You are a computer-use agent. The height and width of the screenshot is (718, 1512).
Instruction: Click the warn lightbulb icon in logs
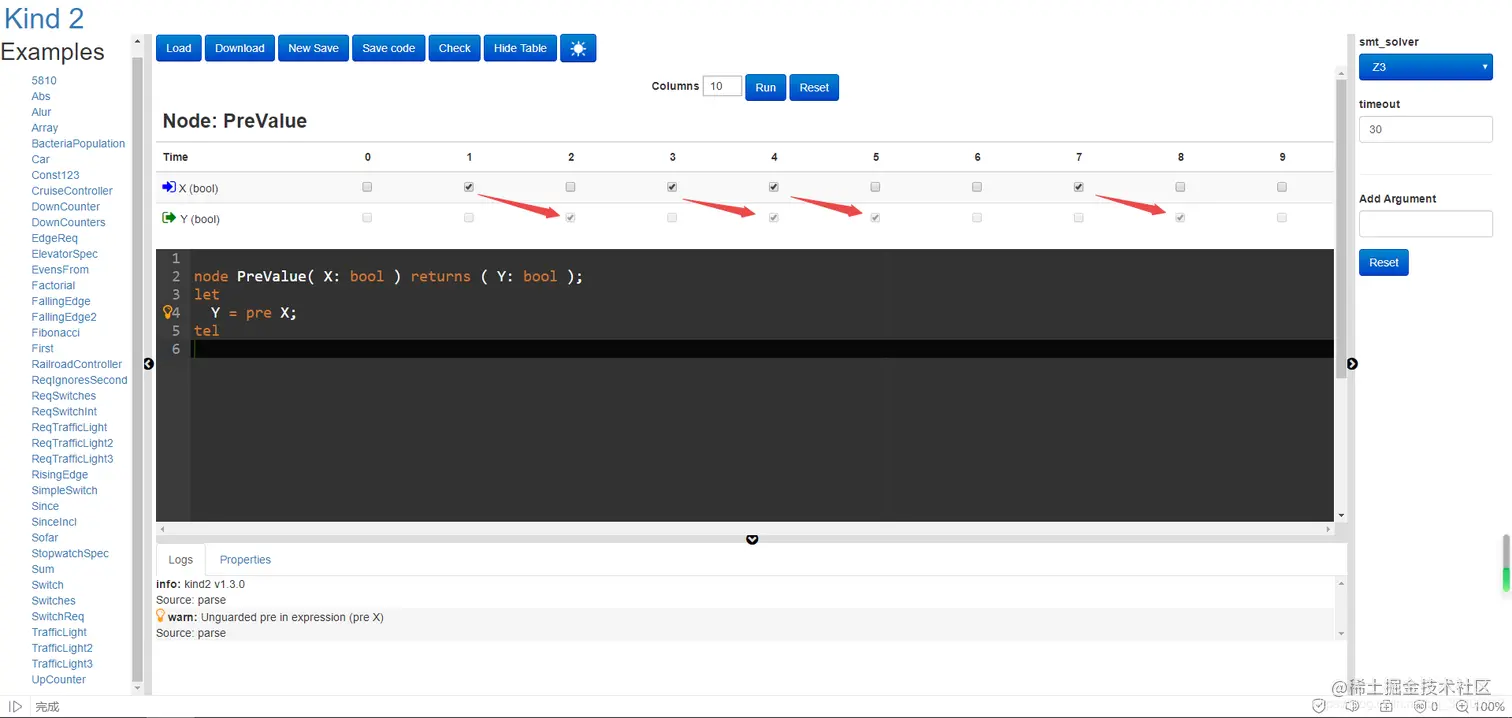[x=160, y=616]
